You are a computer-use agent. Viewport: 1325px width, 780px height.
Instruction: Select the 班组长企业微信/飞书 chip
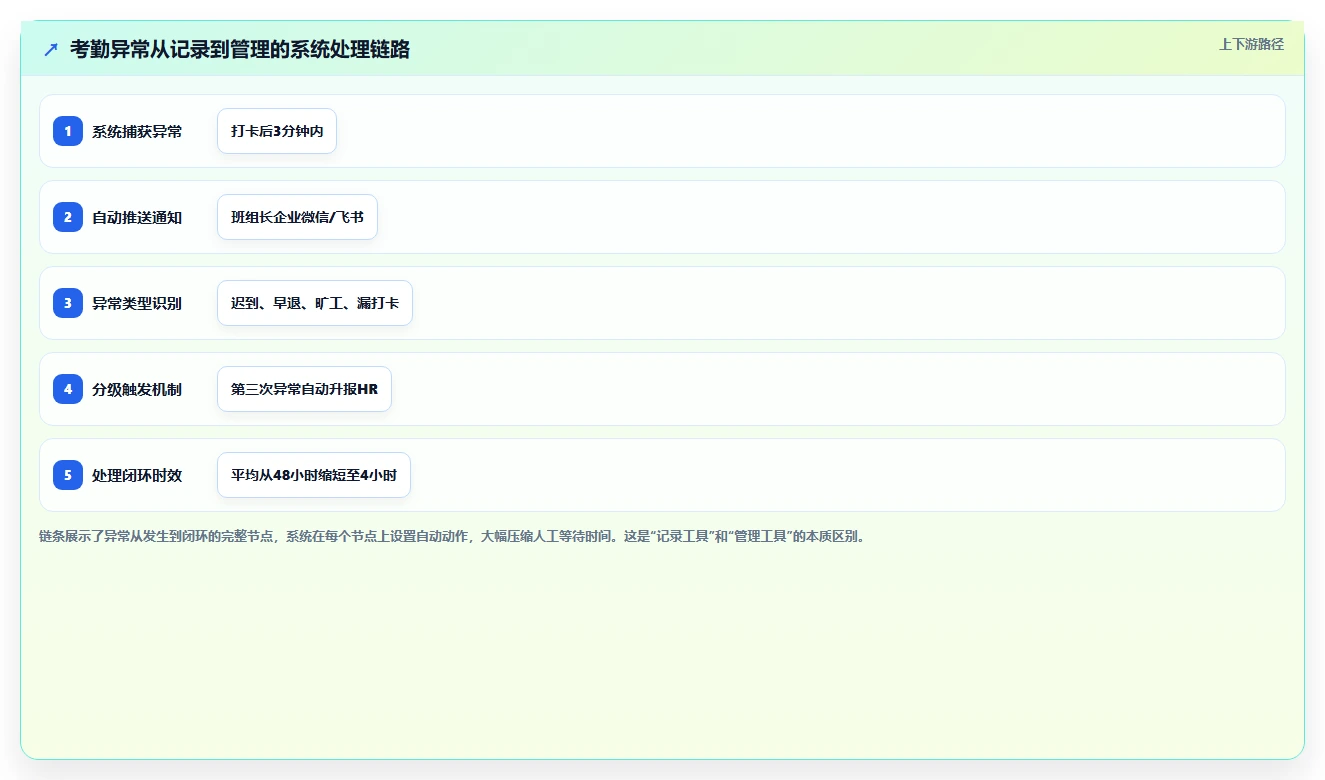tap(297, 217)
